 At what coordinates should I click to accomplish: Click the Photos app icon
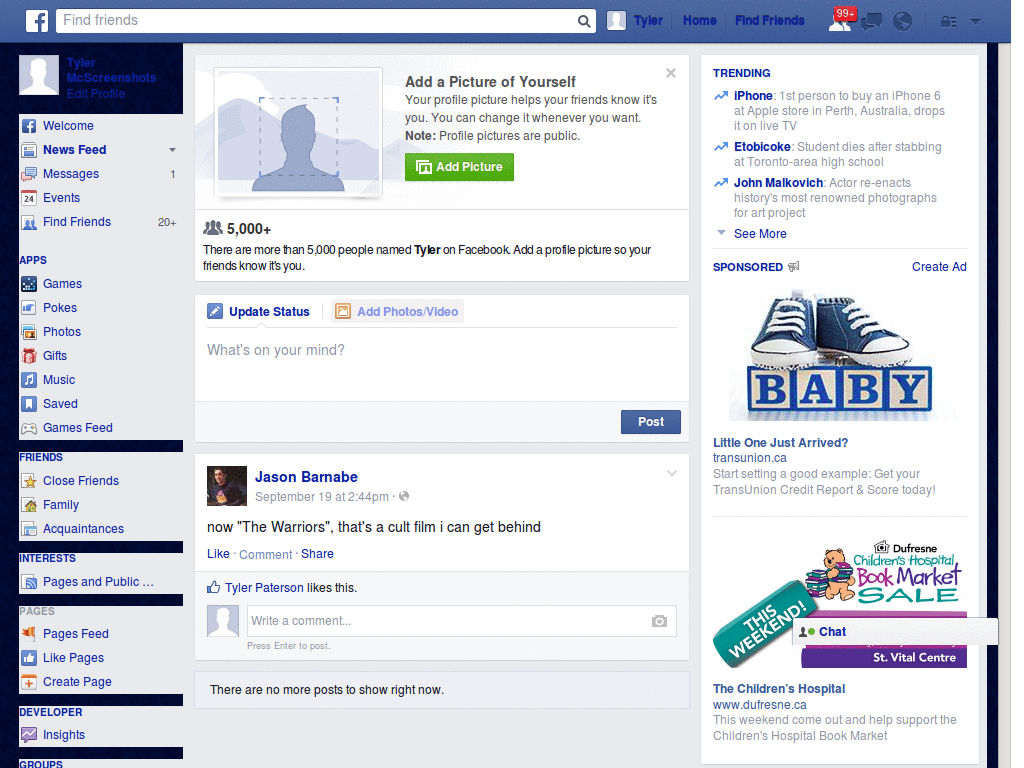point(29,332)
